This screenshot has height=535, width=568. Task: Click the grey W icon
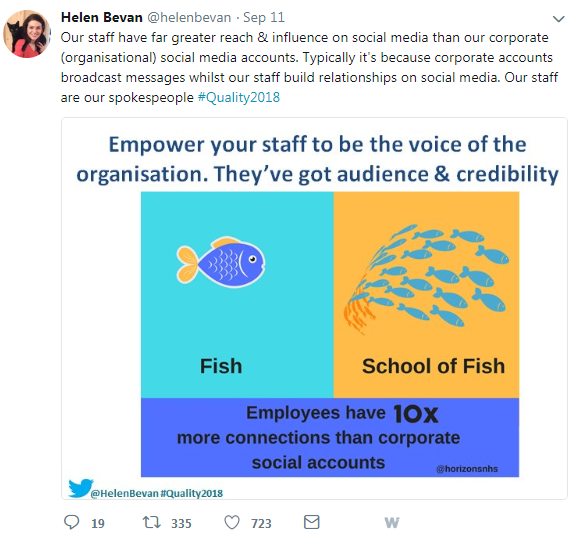click(x=392, y=522)
